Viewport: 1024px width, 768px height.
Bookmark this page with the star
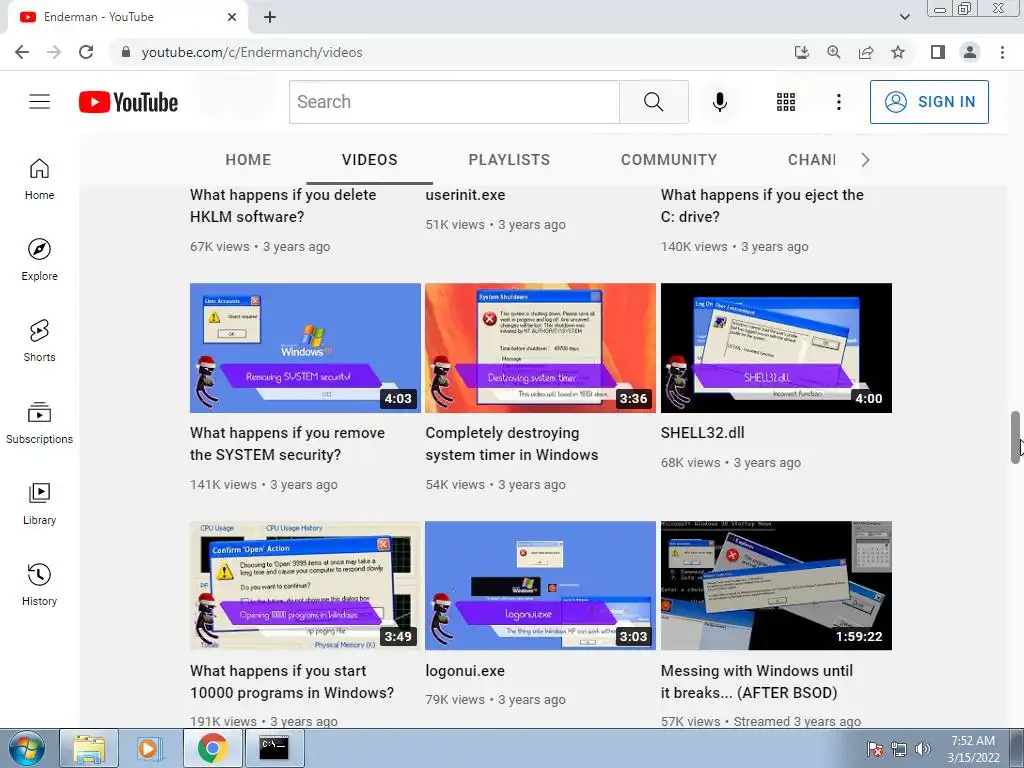(x=898, y=52)
